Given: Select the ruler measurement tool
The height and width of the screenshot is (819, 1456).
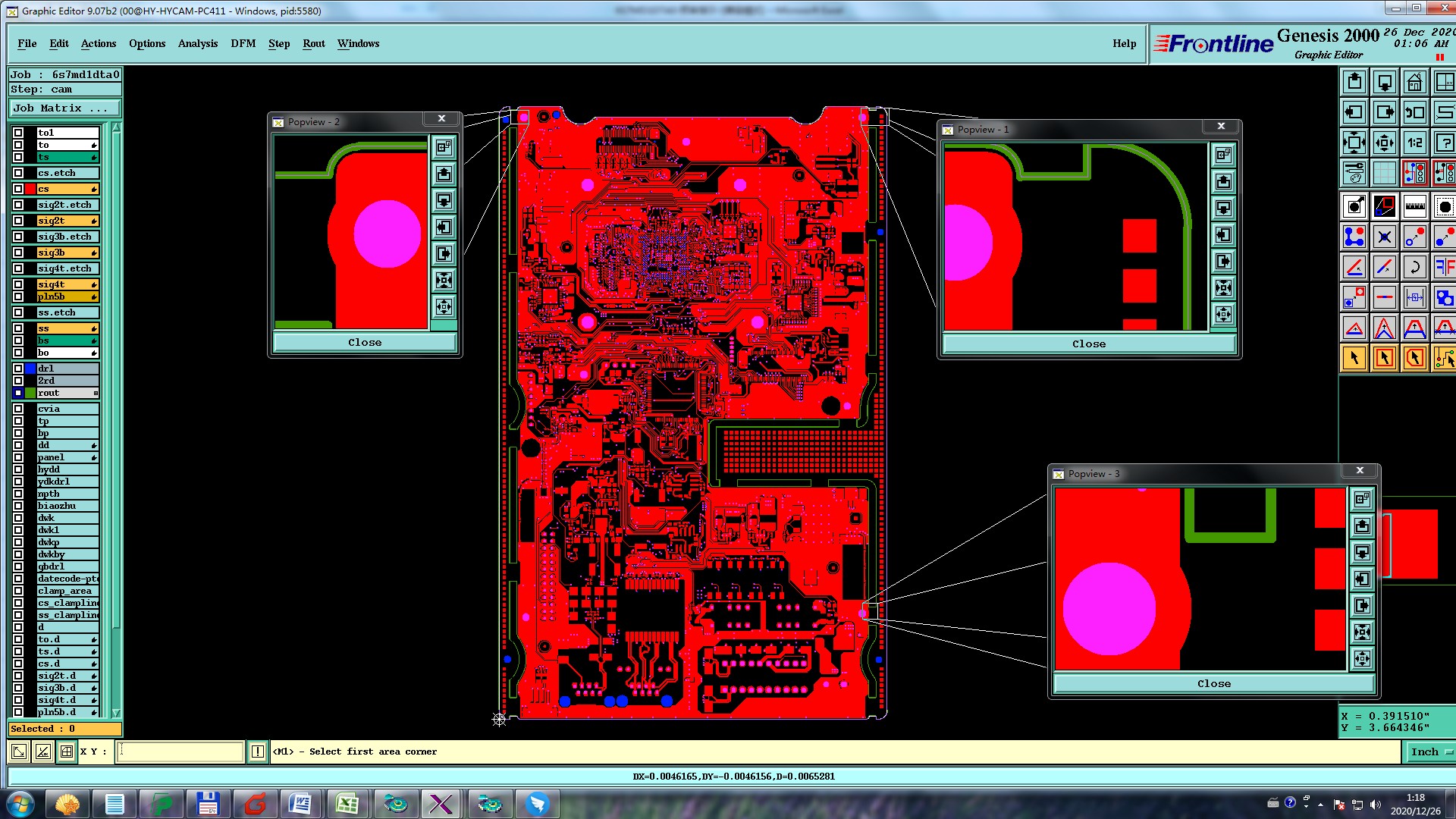Looking at the screenshot, I should pyautogui.click(x=1414, y=206).
